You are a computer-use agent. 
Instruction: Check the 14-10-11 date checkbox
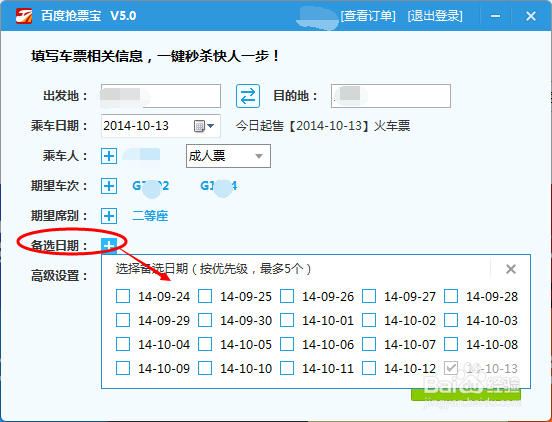pos(287,369)
